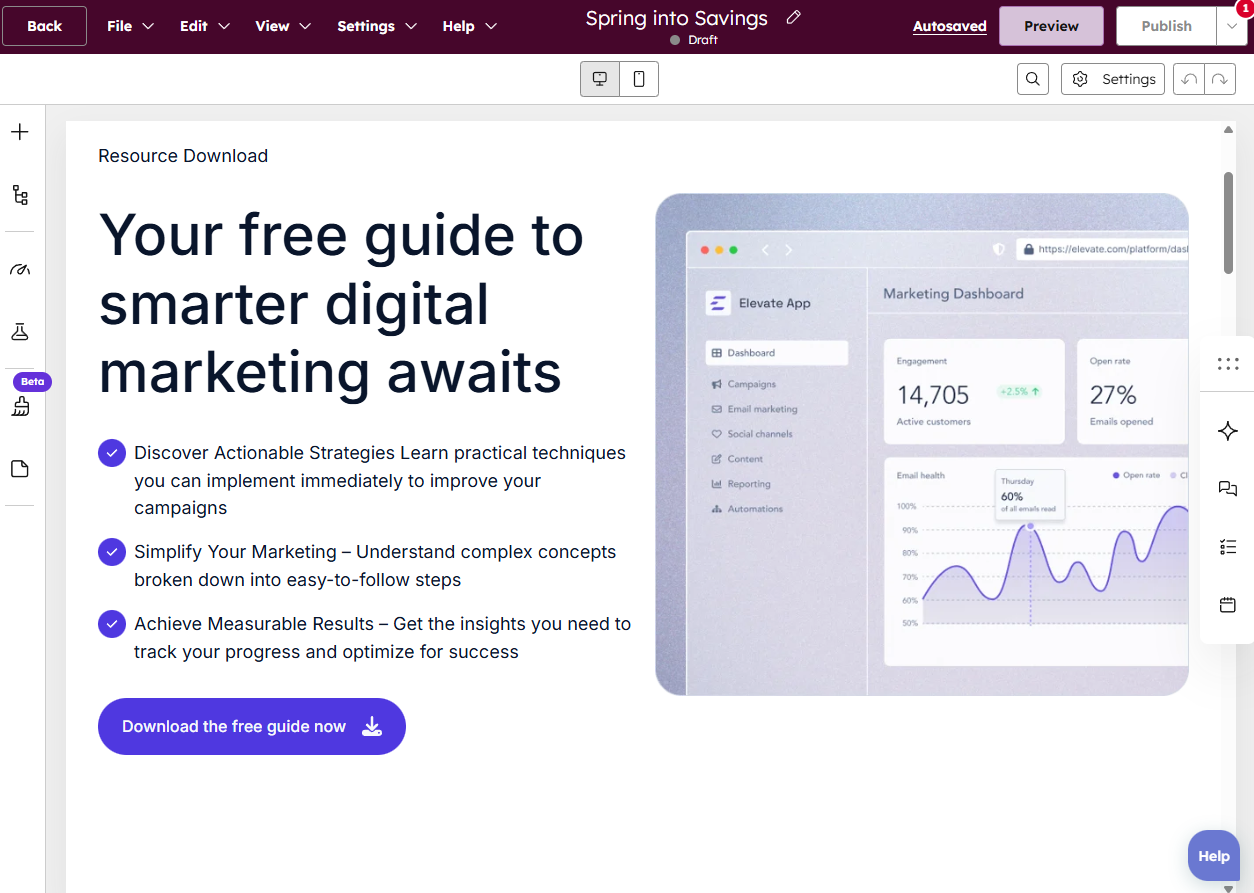Expand the Publish dropdown arrow

click(x=1232, y=26)
